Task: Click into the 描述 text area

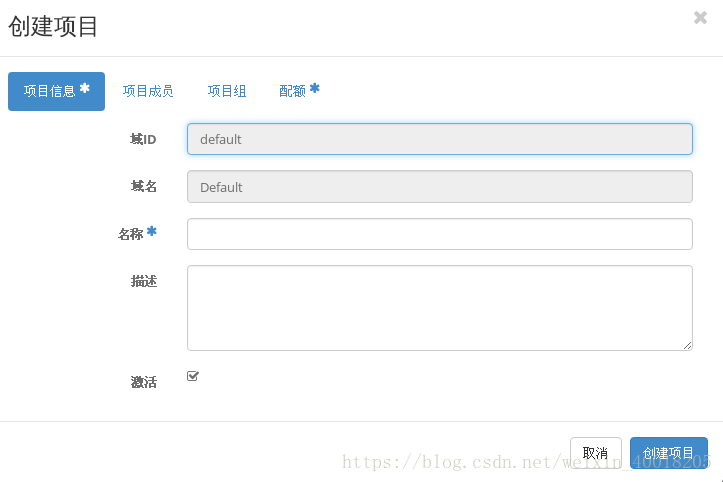Action: [x=439, y=308]
